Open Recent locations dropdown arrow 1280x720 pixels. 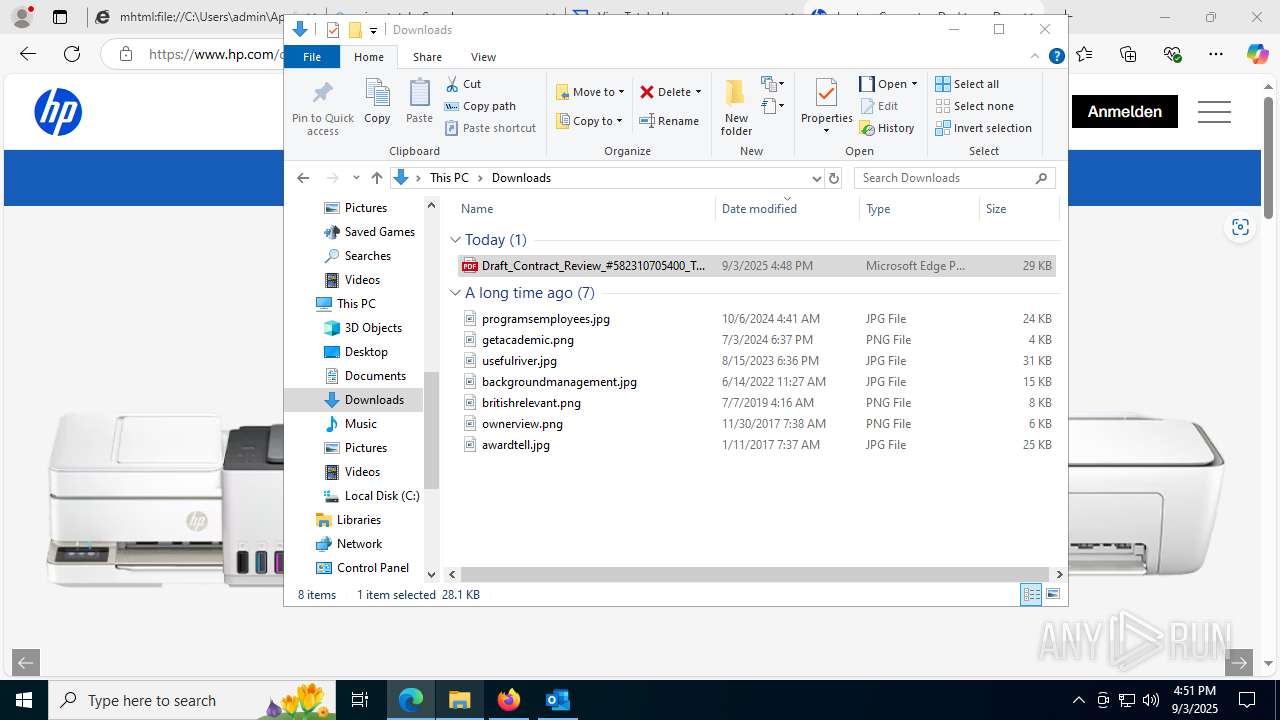click(x=356, y=178)
